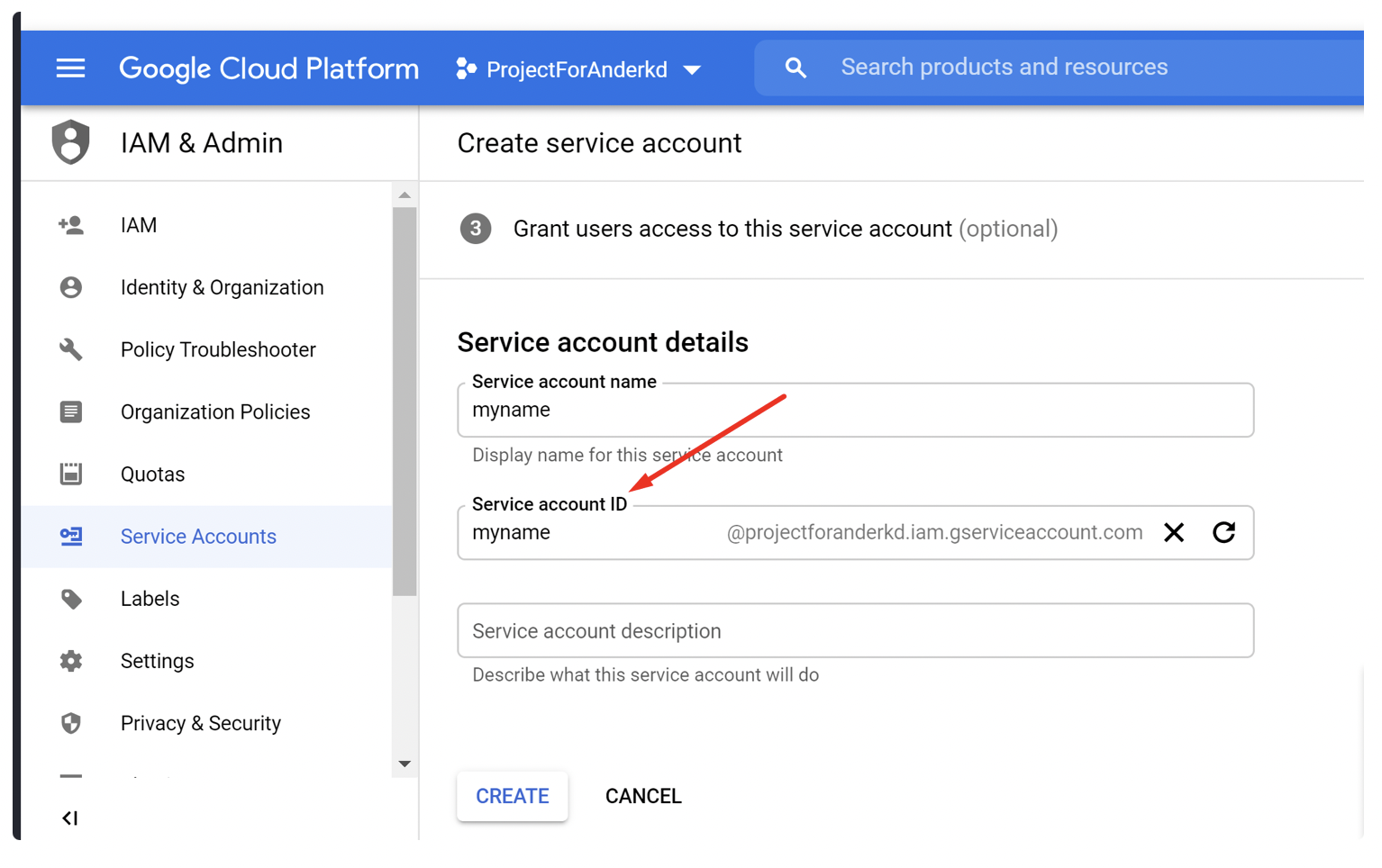The height and width of the screenshot is (868, 1382).
Task: Click the sidebar scrollbar down arrow
Action: point(405,764)
